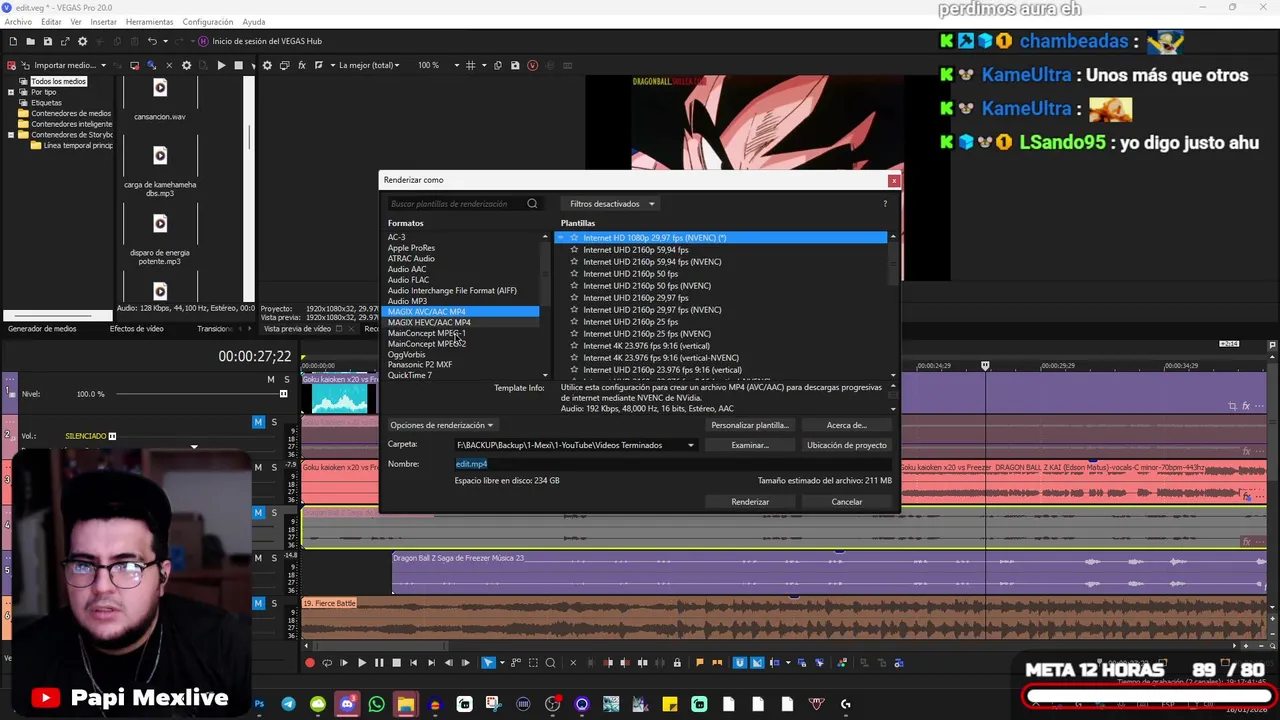
Task: Solo the 19. Fierce Battle track
Action: (x=274, y=603)
